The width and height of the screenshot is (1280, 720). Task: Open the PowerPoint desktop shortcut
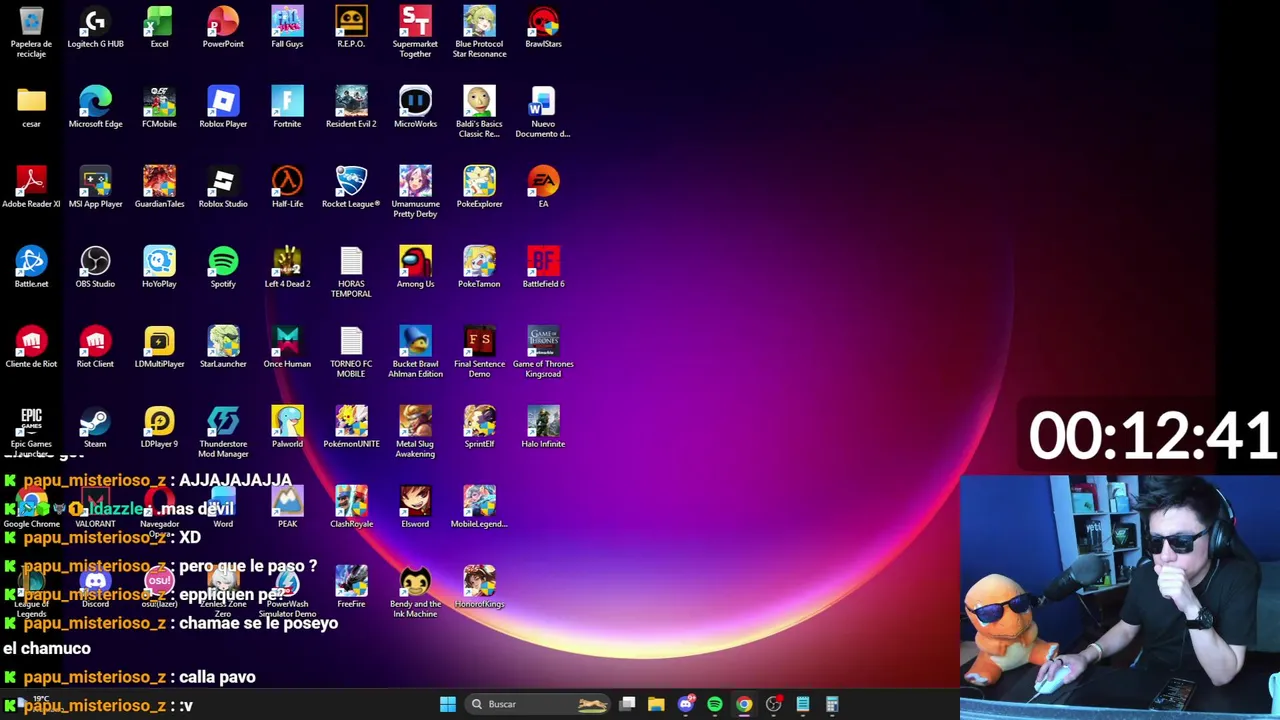tap(223, 28)
